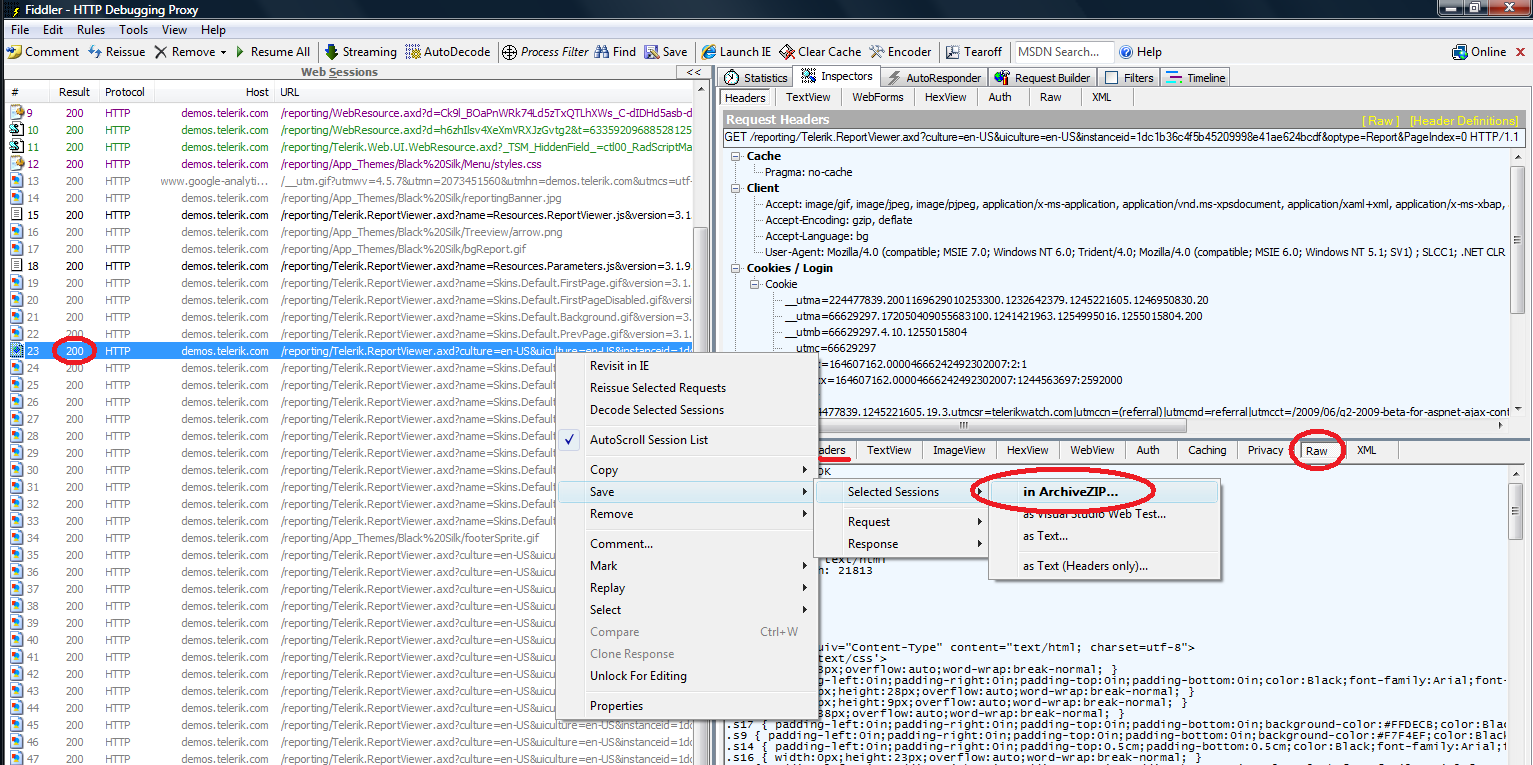
Task: Open the Timeline tab
Action: point(1195,78)
